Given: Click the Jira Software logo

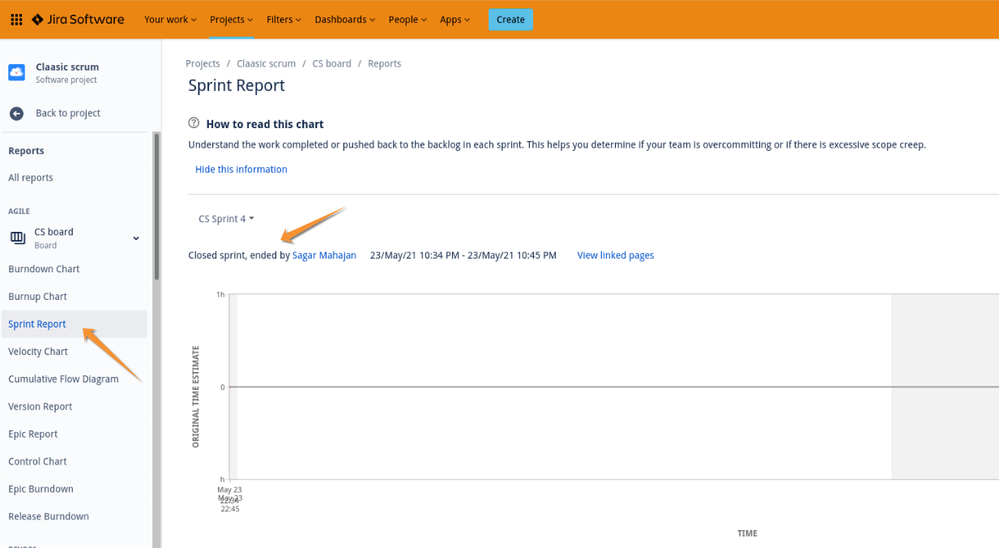Looking at the screenshot, I should tap(78, 20).
